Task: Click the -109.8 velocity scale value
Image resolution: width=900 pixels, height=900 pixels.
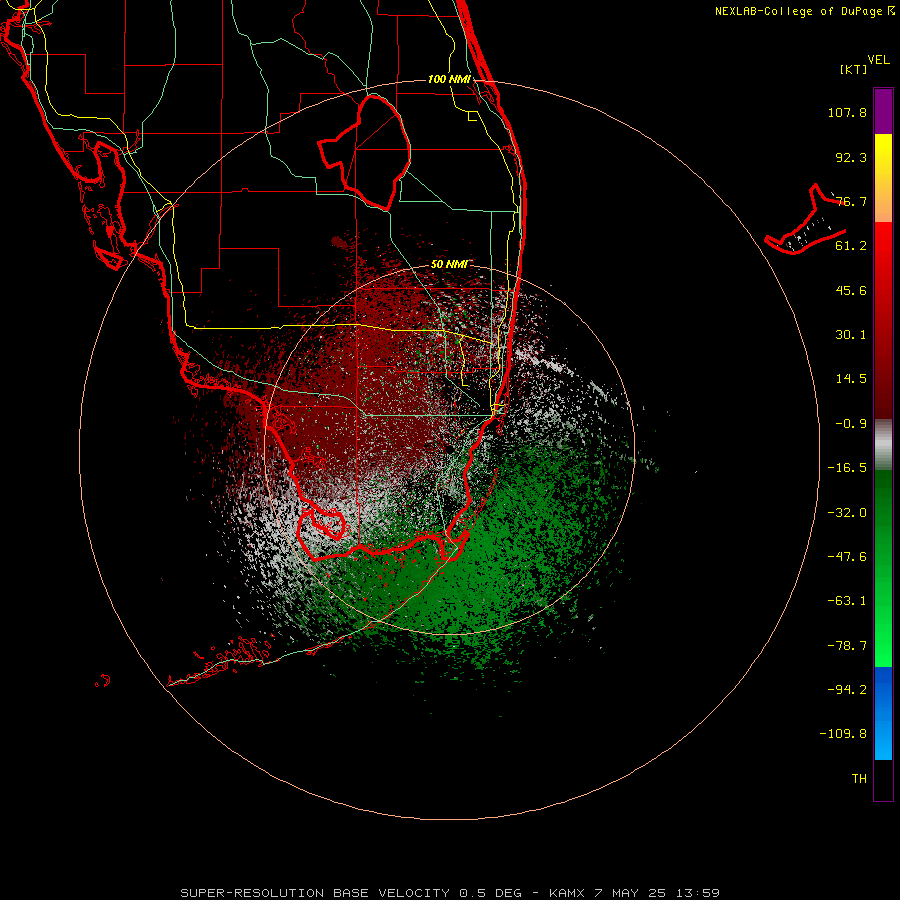Action: coord(843,734)
